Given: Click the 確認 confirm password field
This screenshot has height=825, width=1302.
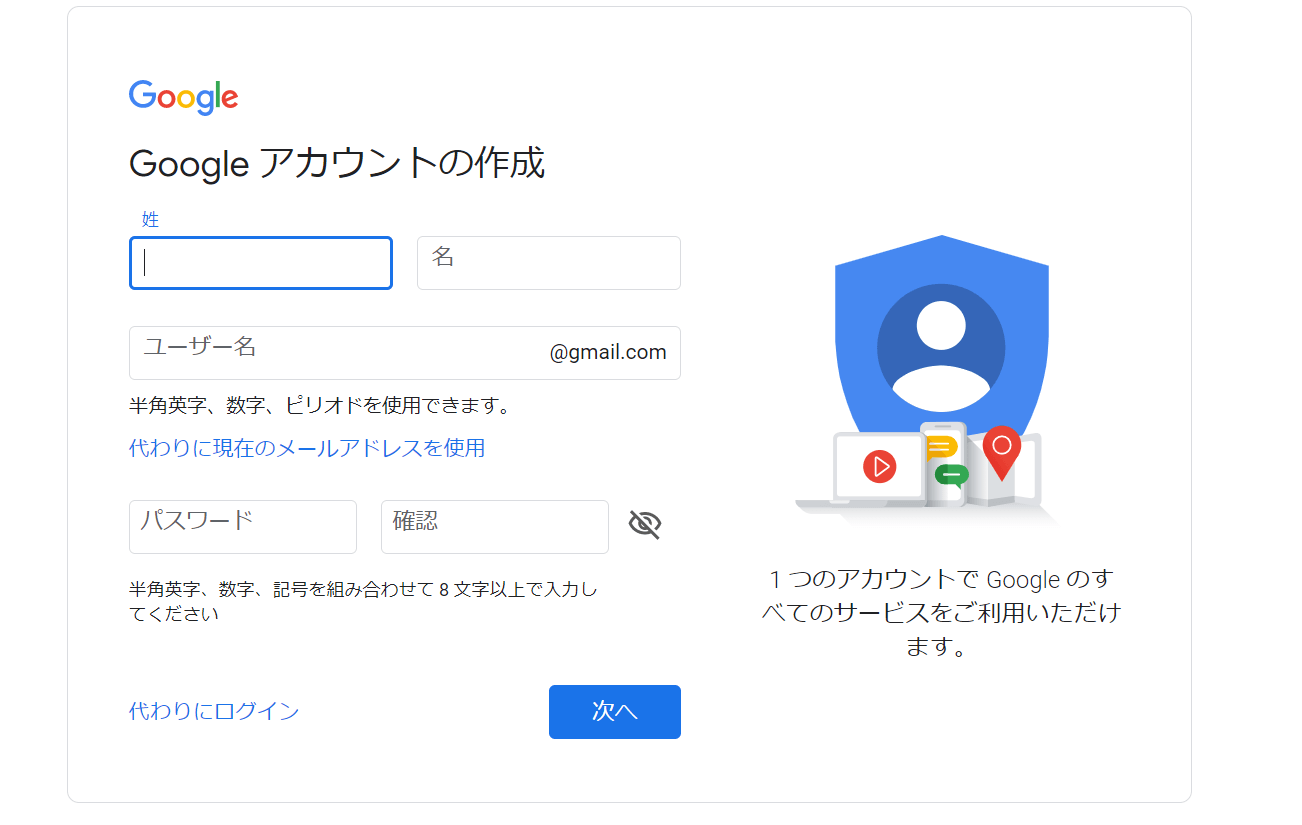Looking at the screenshot, I should pos(495,527).
